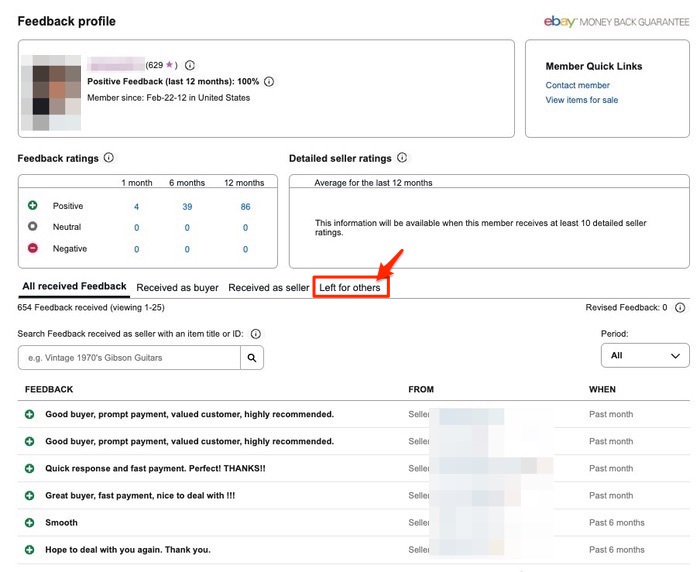700x572 pixels.
Task: Select the Received as seller tab
Action: [x=268, y=288]
